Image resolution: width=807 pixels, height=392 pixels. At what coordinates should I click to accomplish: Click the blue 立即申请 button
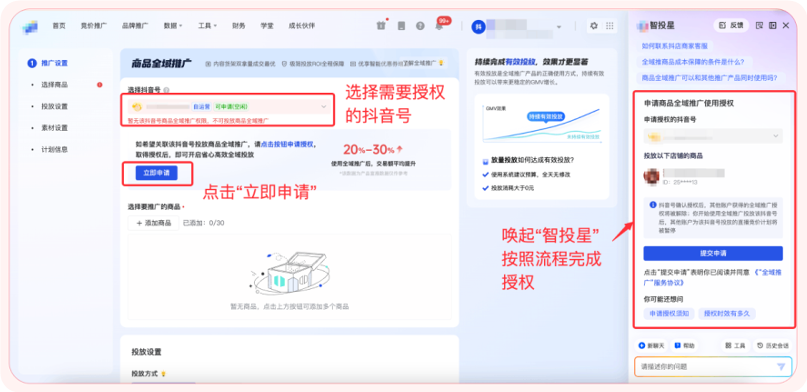coord(156,173)
